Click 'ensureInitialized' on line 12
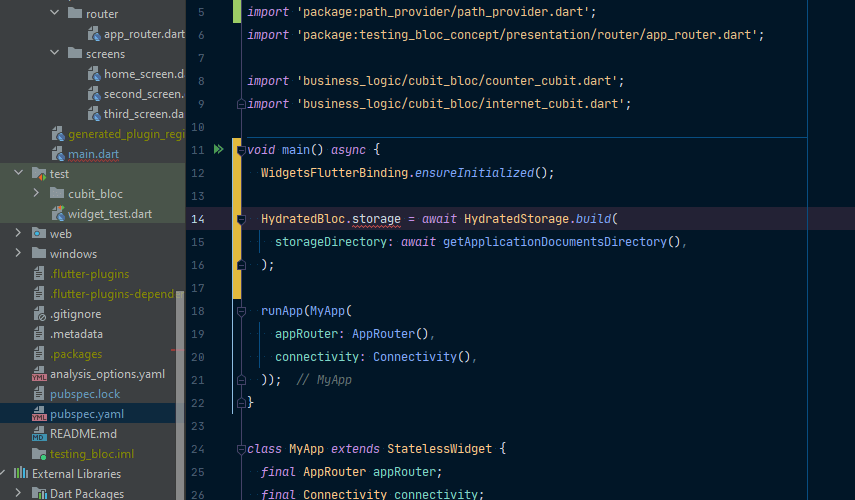The height and width of the screenshot is (500, 855). [x=474, y=173]
